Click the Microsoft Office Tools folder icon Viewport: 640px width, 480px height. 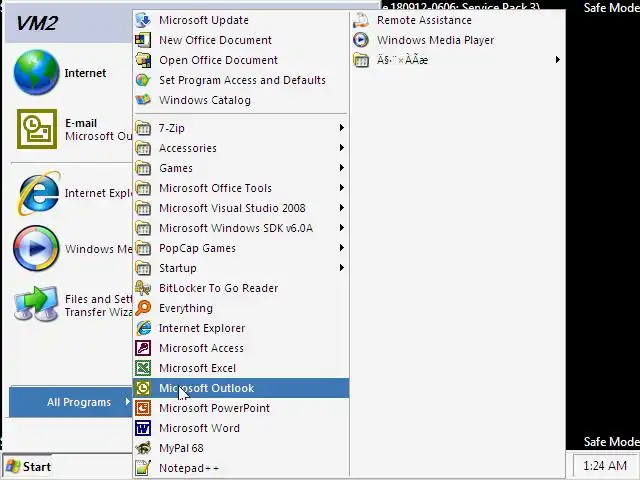143,188
